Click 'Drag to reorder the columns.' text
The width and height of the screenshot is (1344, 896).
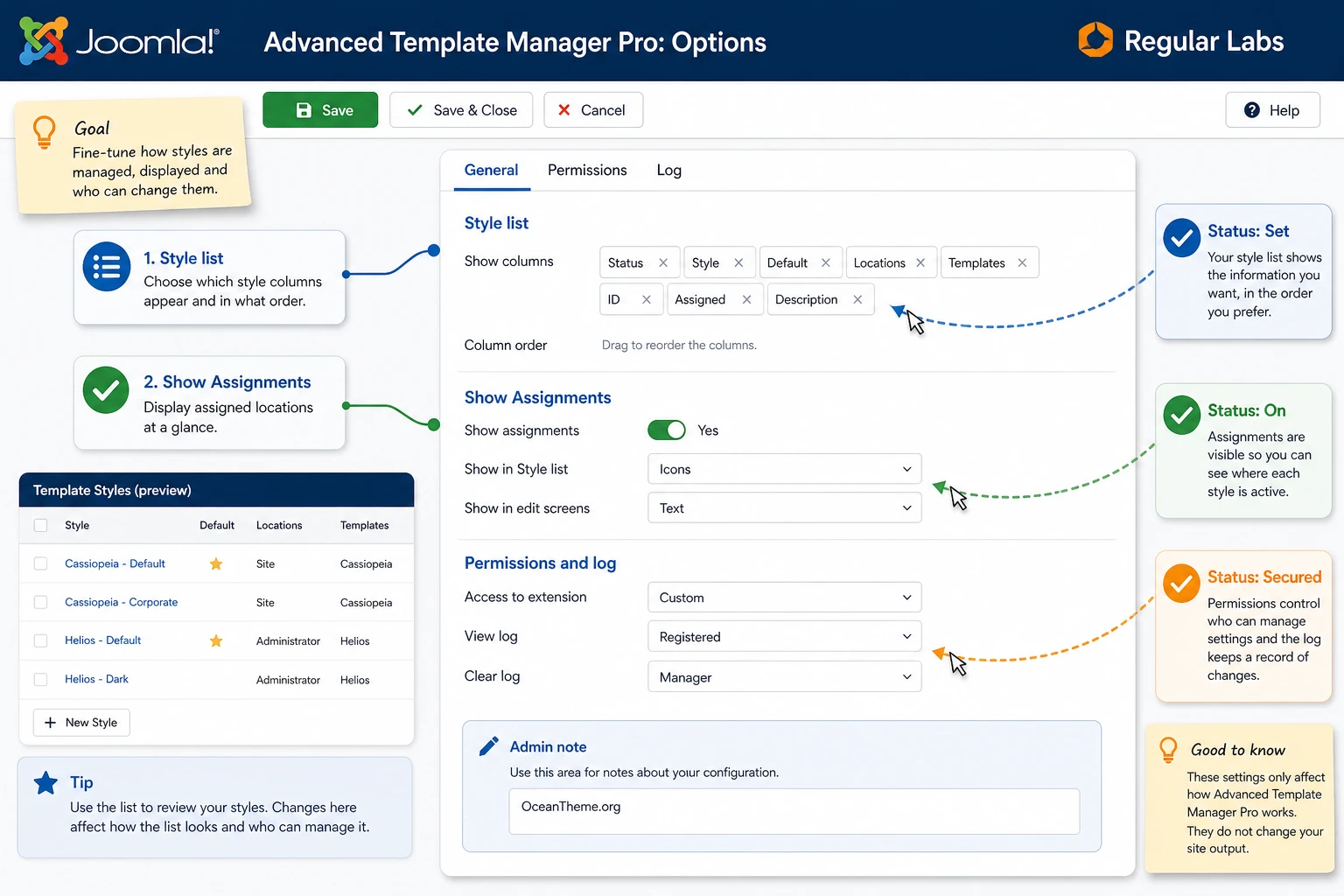click(x=679, y=345)
